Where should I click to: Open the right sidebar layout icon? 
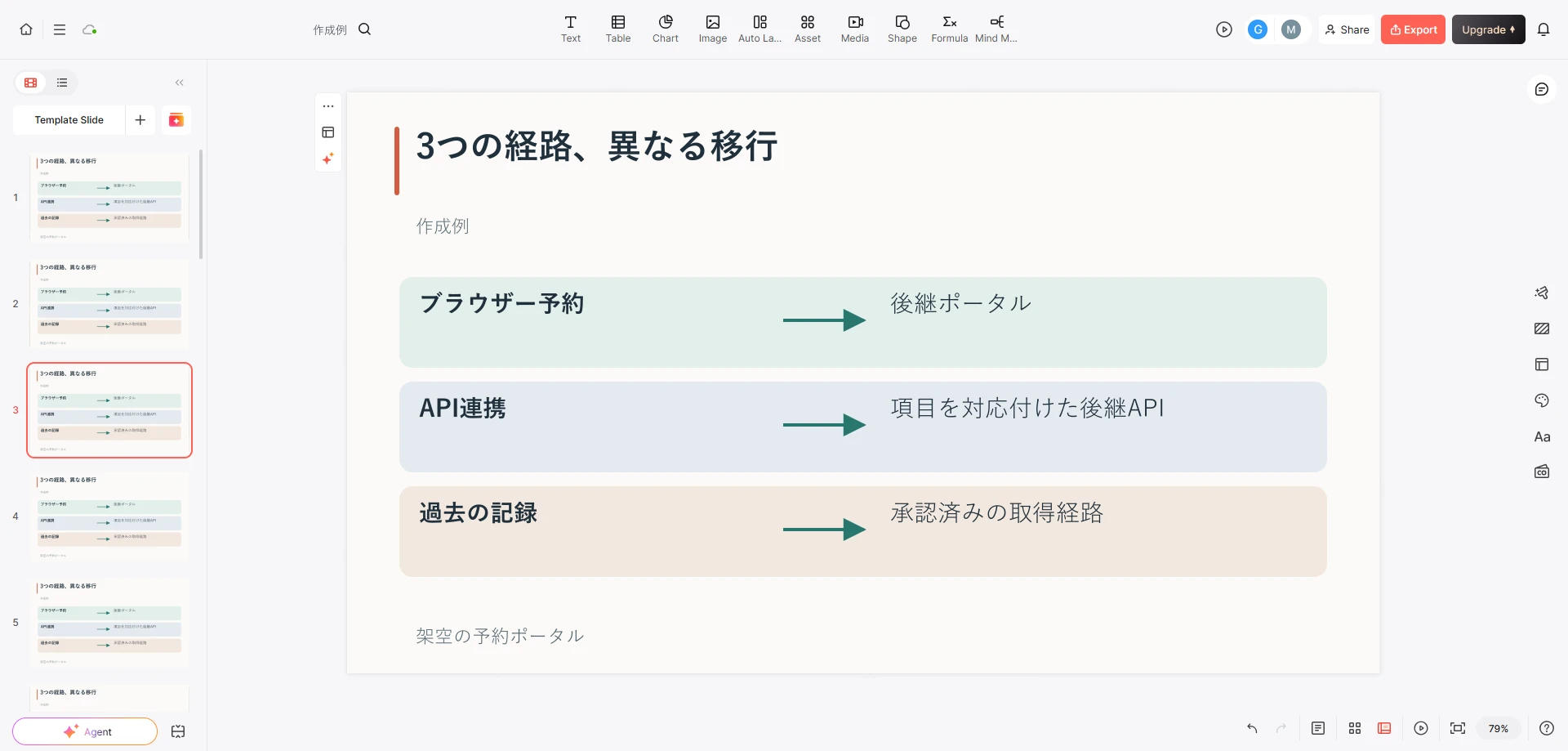coord(1542,364)
